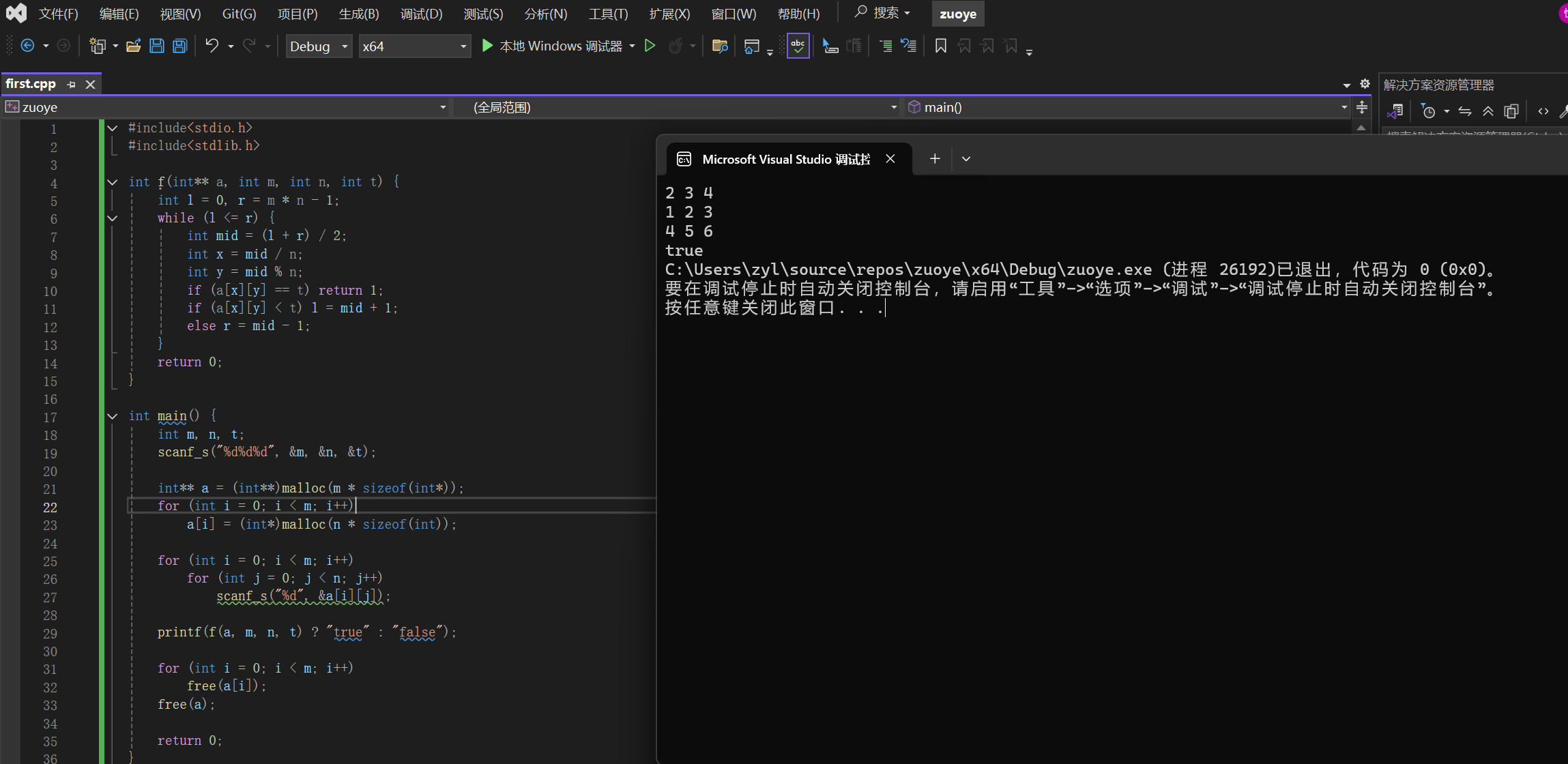Toggle Sync with Active Document in Solution Explorer
The width and height of the screenshot is (1568, 764).
point(1465,111)
